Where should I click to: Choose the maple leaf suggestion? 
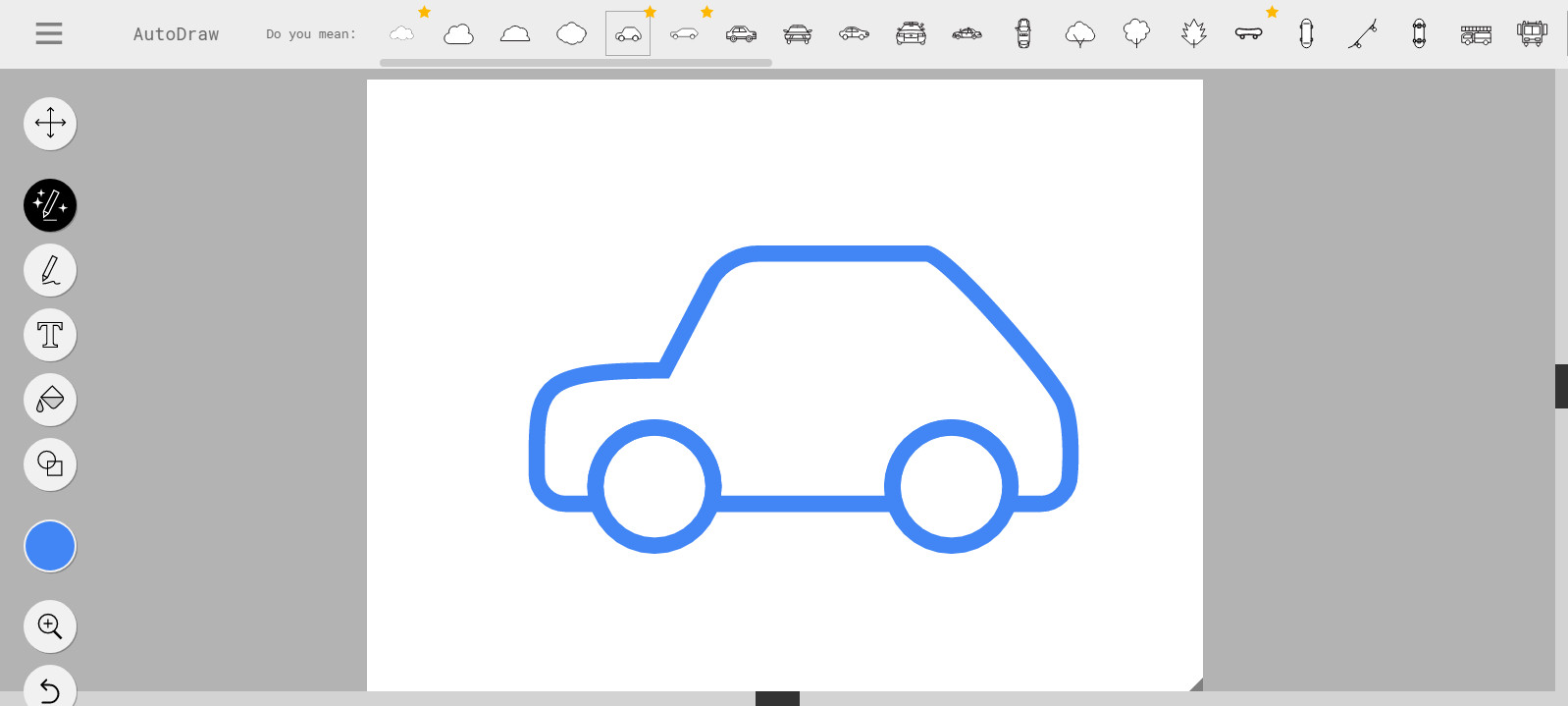point(1193,34)
